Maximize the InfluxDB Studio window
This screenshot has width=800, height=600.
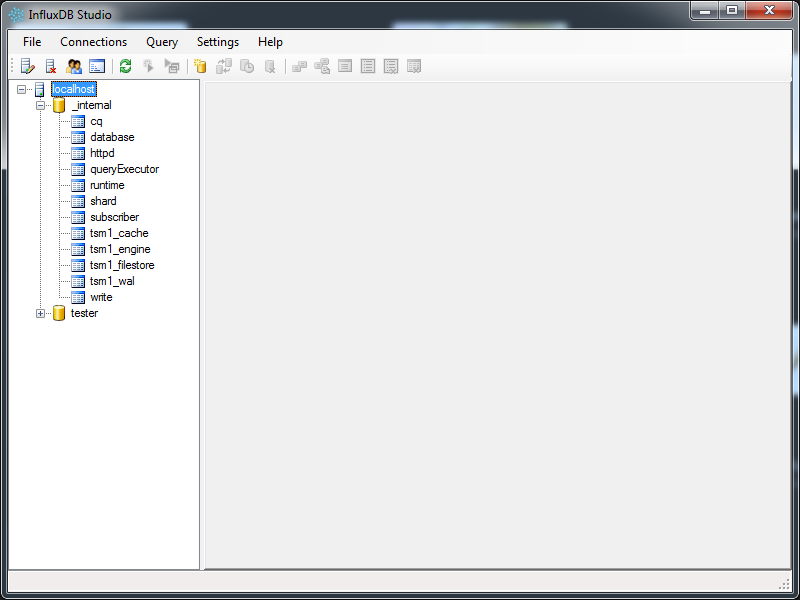pyautogui.click(x=732, y=11)
